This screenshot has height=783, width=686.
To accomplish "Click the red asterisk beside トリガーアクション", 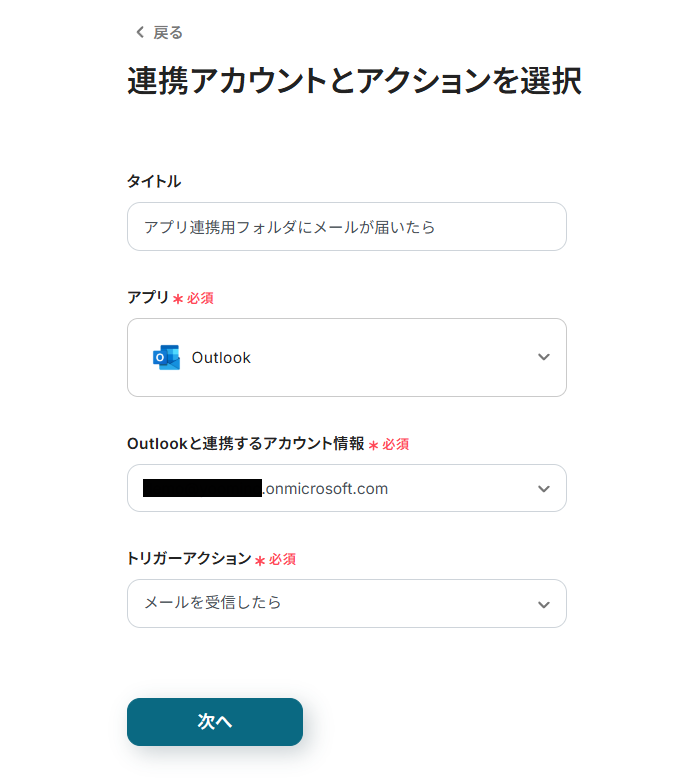I will coord(260,560).
